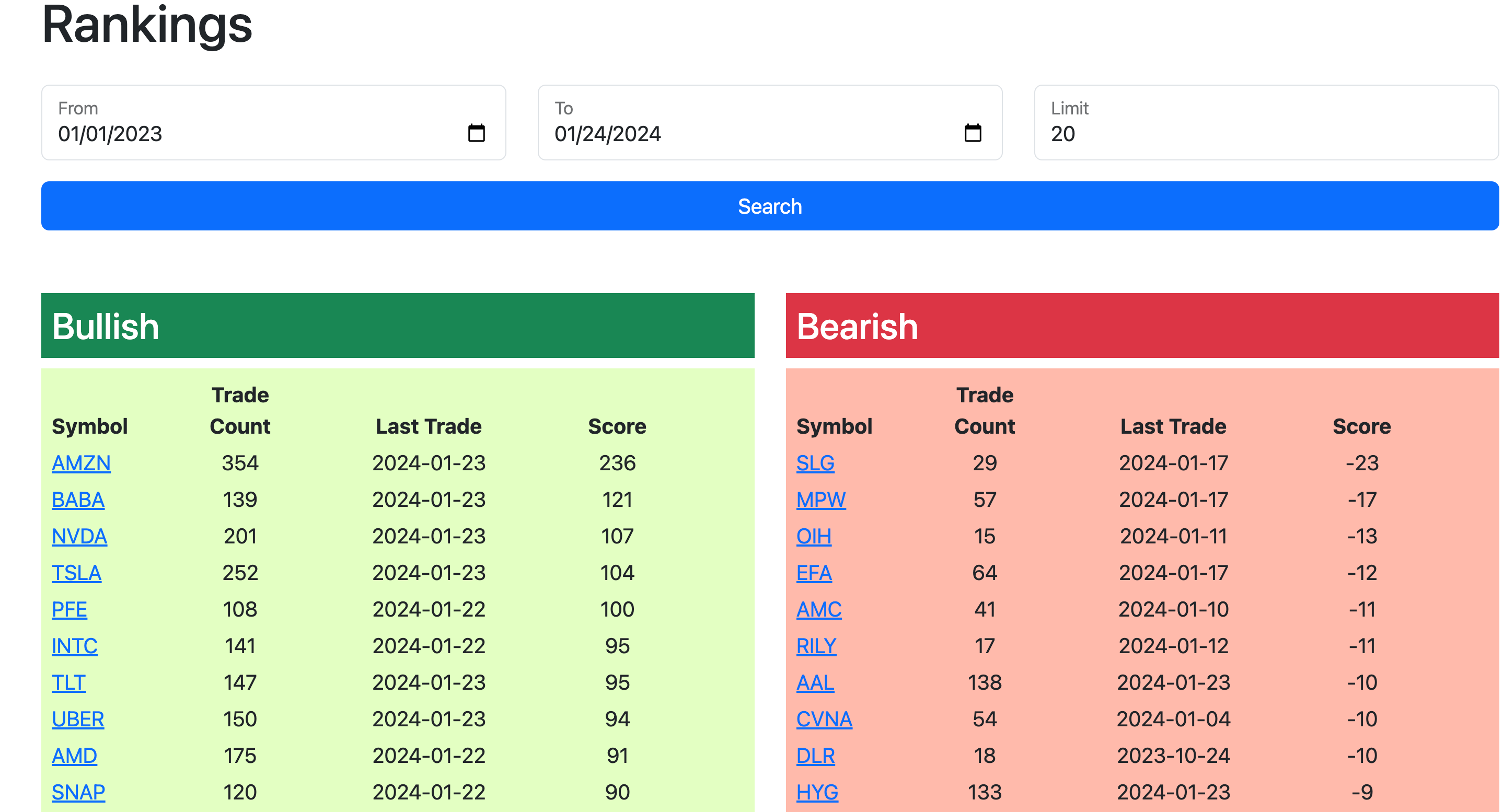Viewport: 1503px width, 812px height.
Task: Select OIH last trade date 2024-01-11
Action: click(1173, 536)
